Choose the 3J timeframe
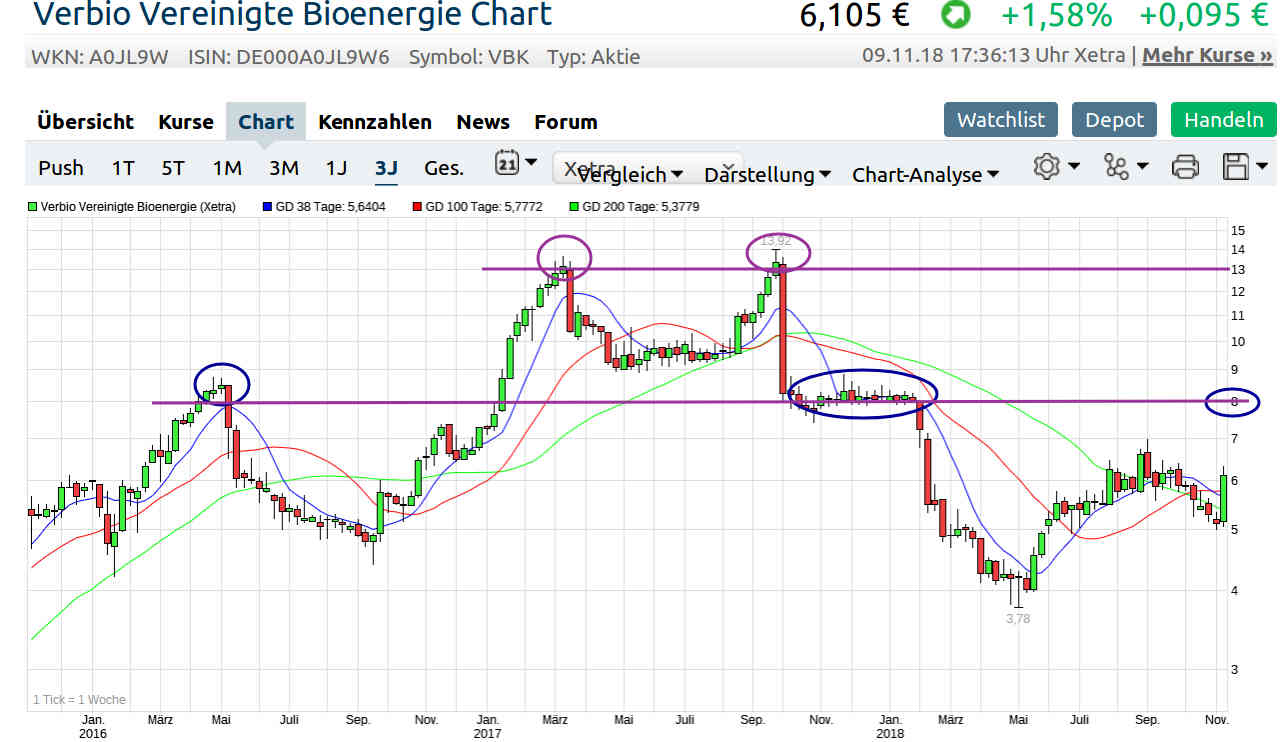The image size is (1283, 742). click(386, 167)
